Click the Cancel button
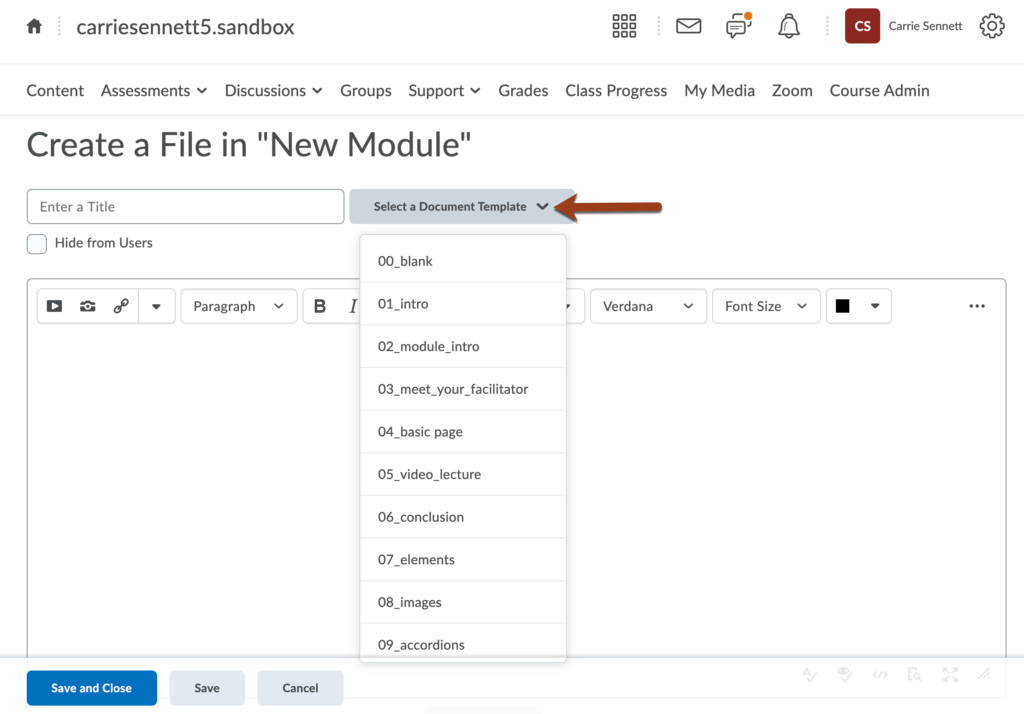1024x714 pixels. pyautogui.click(x=300, y=688)
